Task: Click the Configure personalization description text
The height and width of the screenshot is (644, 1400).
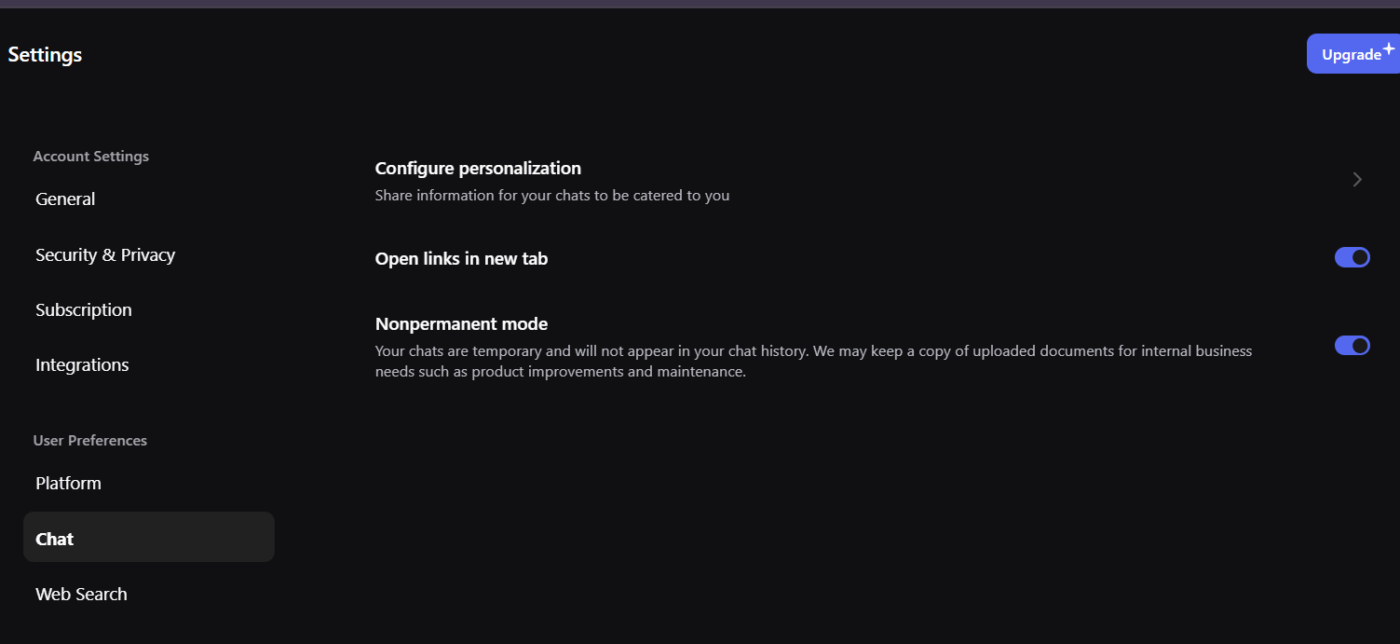Action: click(x=552, y=195)
